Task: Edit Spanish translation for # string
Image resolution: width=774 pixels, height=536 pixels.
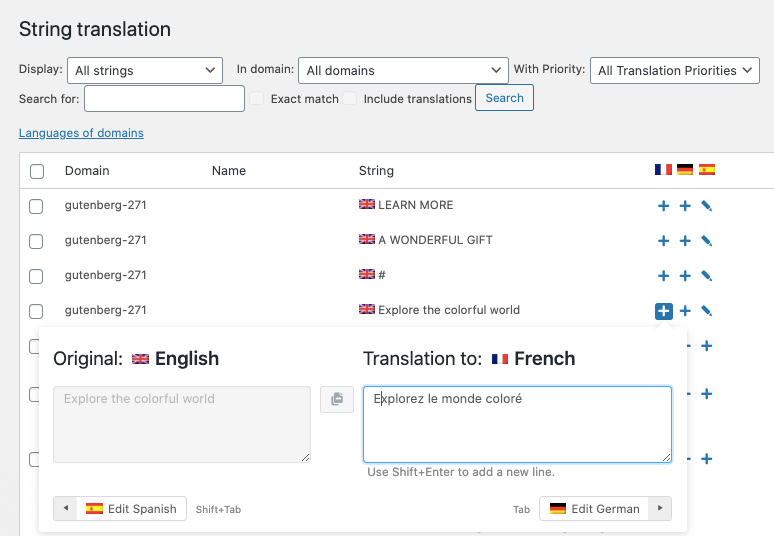Action: point(707,276)
